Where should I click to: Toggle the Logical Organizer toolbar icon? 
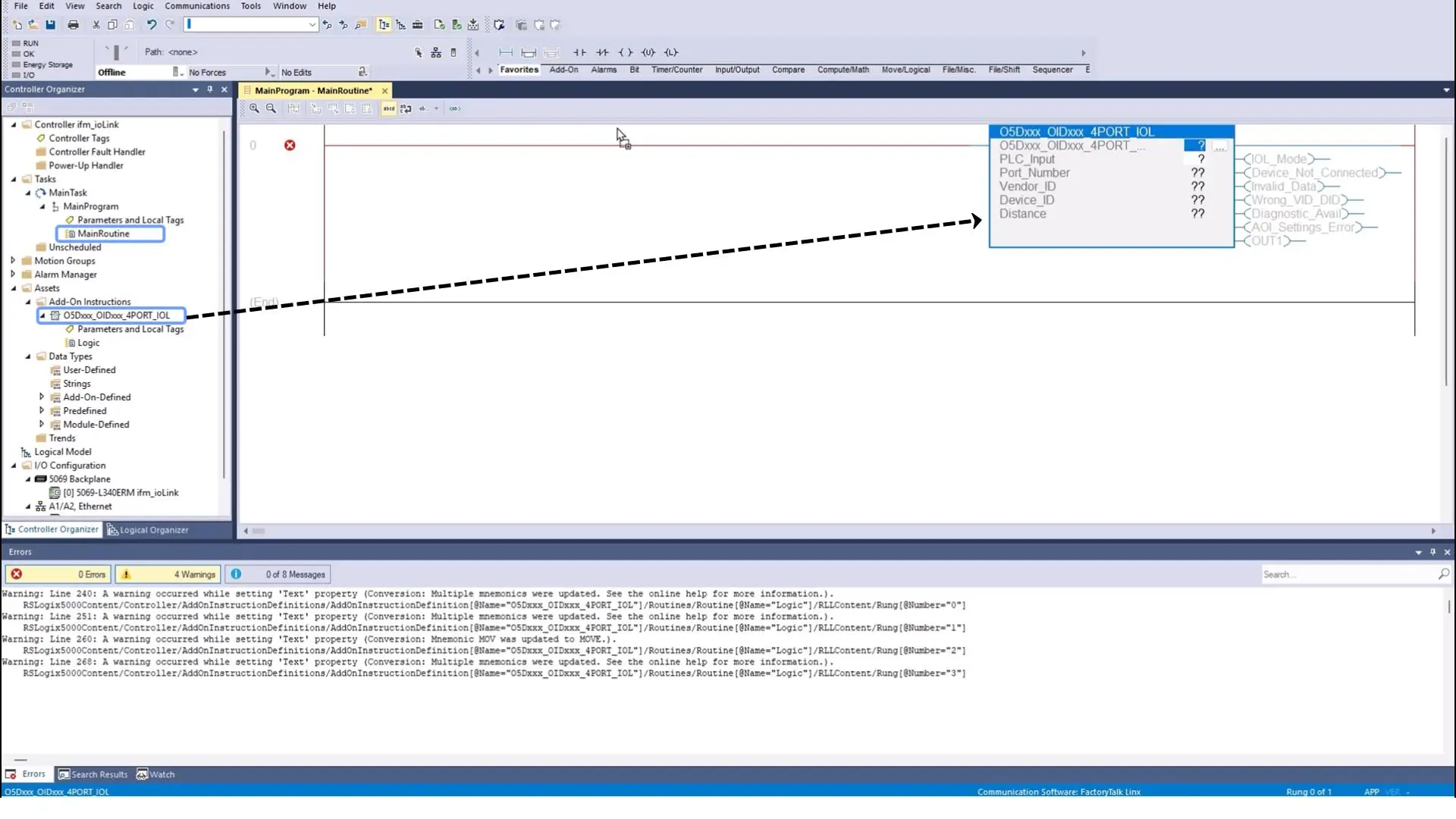pyautogui.click(x=400, y=25)
